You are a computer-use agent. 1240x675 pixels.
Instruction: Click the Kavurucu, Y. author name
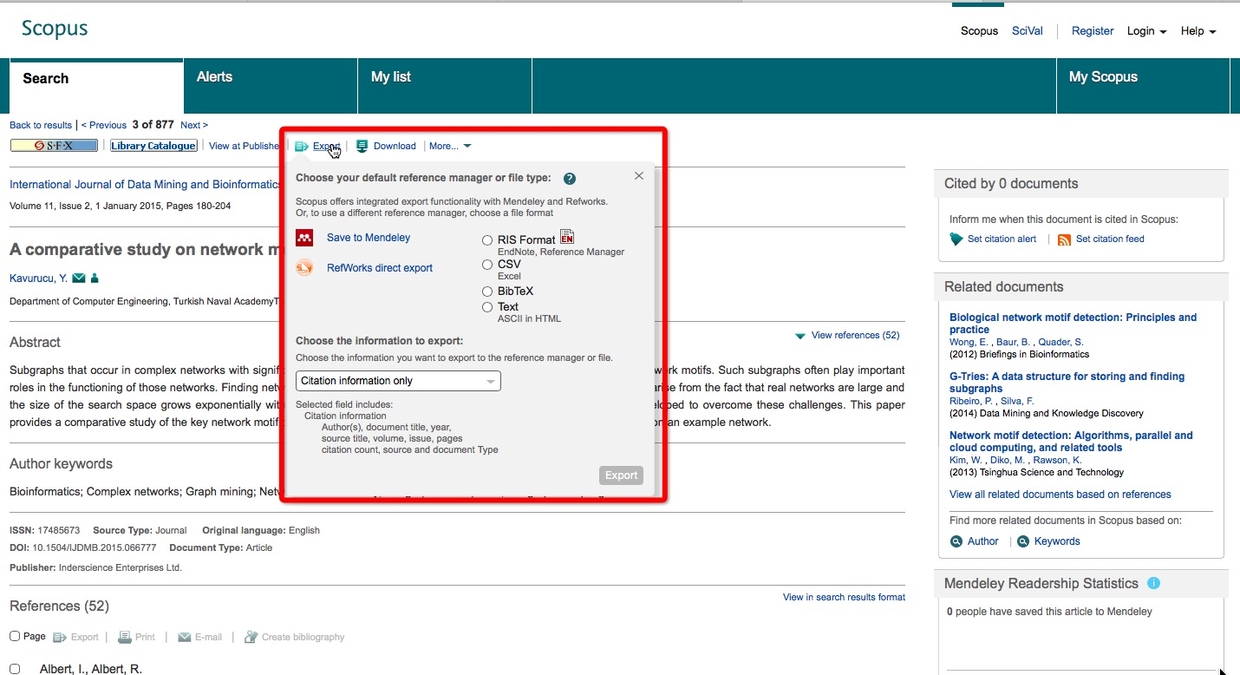[39, 278]
